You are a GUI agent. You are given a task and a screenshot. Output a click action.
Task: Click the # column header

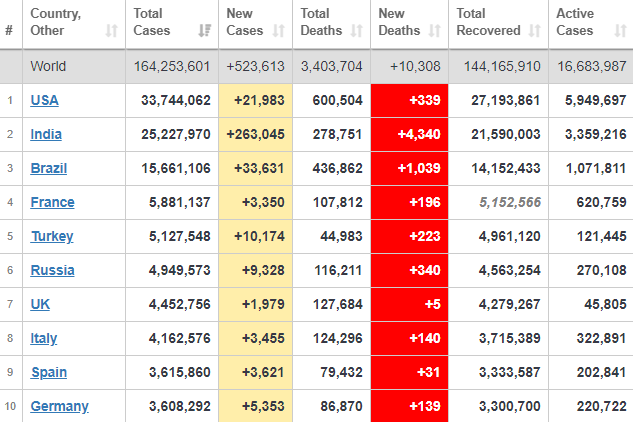[x=9, y=30]
